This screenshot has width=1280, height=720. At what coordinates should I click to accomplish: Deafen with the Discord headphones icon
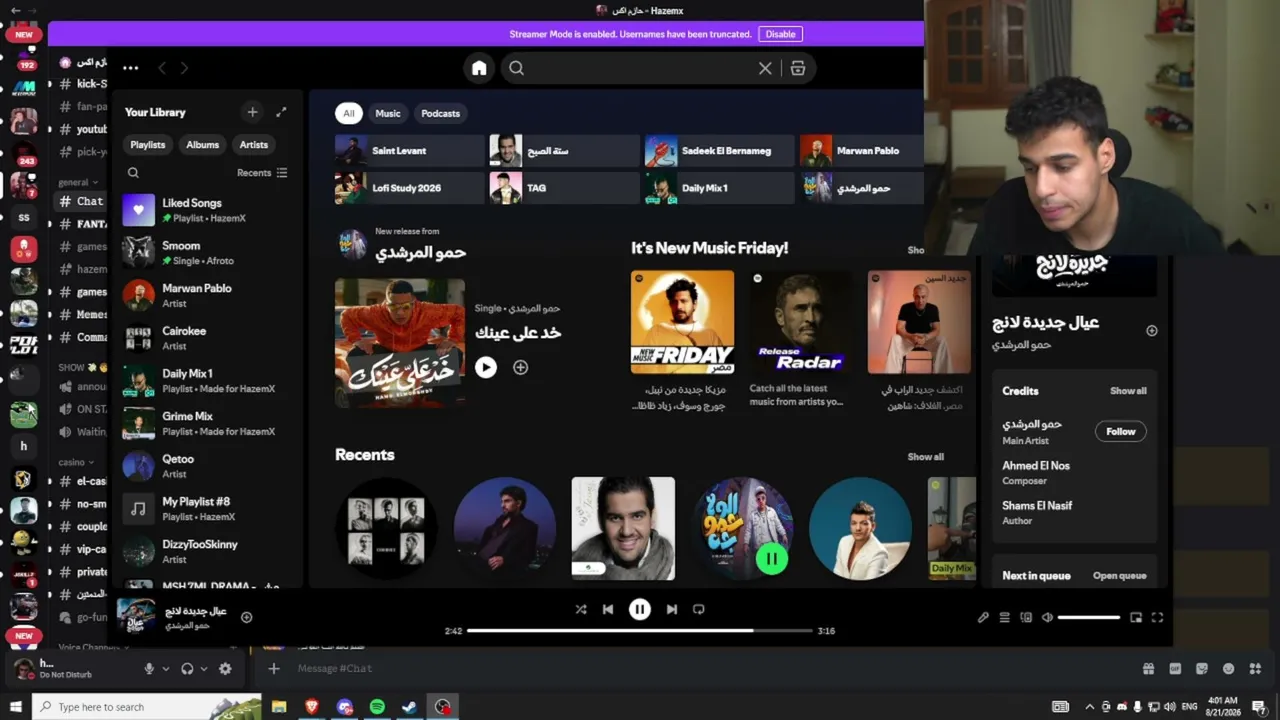(187, 669)
